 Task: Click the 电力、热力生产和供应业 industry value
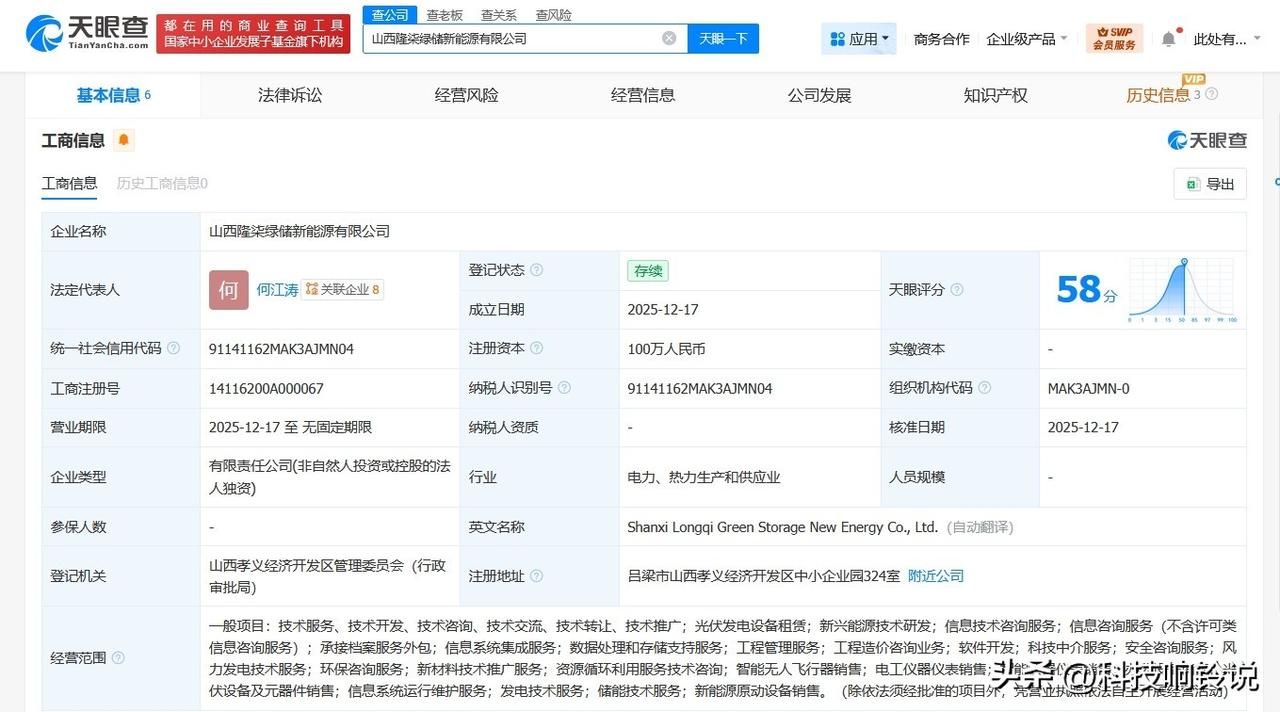coord(704,477)
